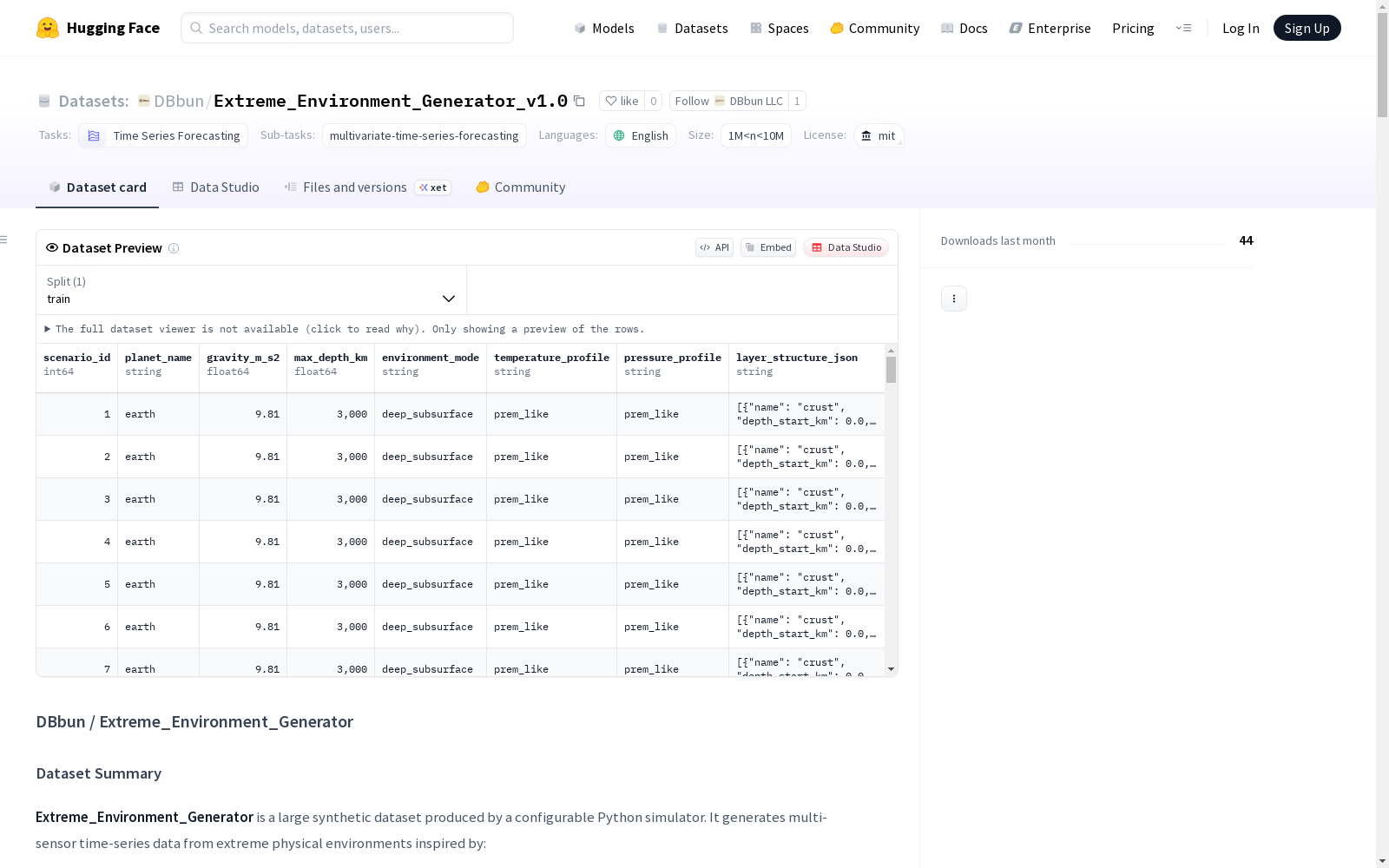This screenshot has width=1389, height=868.
Task: Open the dataset Community tab
Action: click(521, 187)
